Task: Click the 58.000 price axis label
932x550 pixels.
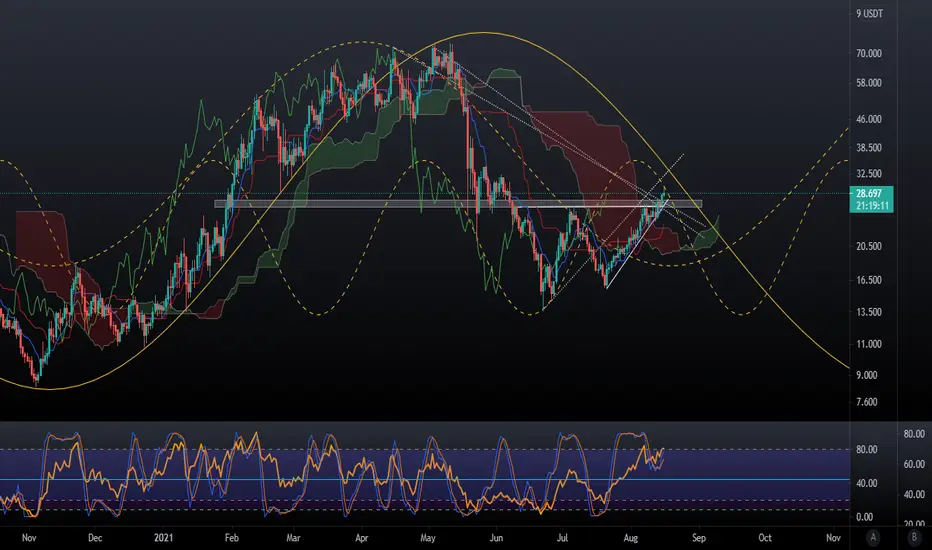Action: [868, 83]
